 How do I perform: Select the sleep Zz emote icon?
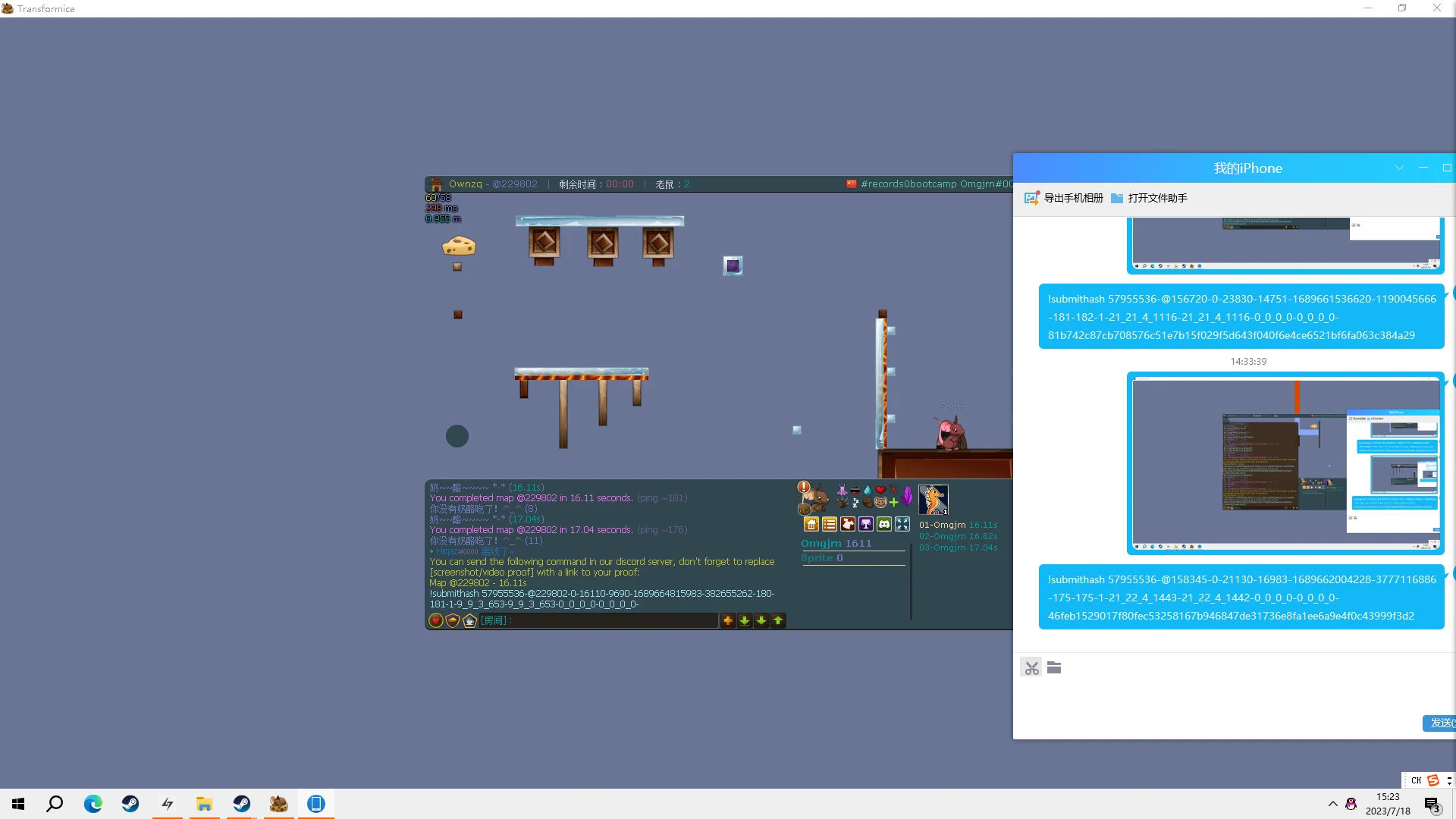[855, 502]
